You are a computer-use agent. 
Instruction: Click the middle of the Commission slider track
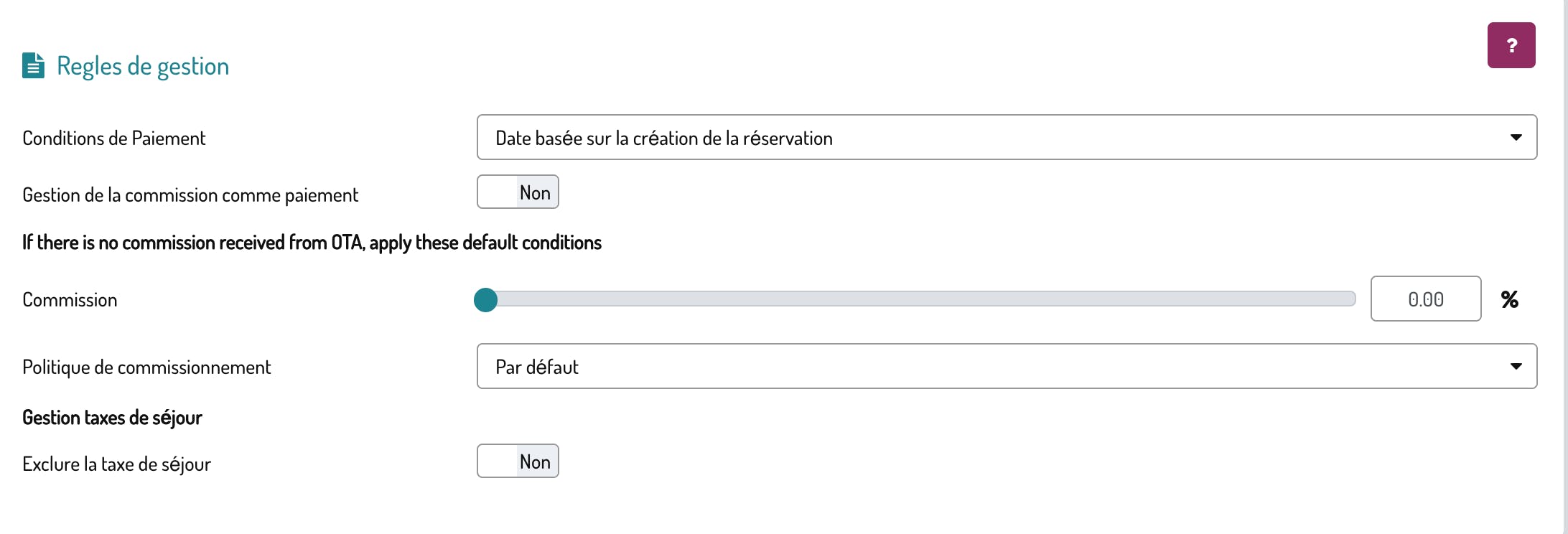point(920,299)
